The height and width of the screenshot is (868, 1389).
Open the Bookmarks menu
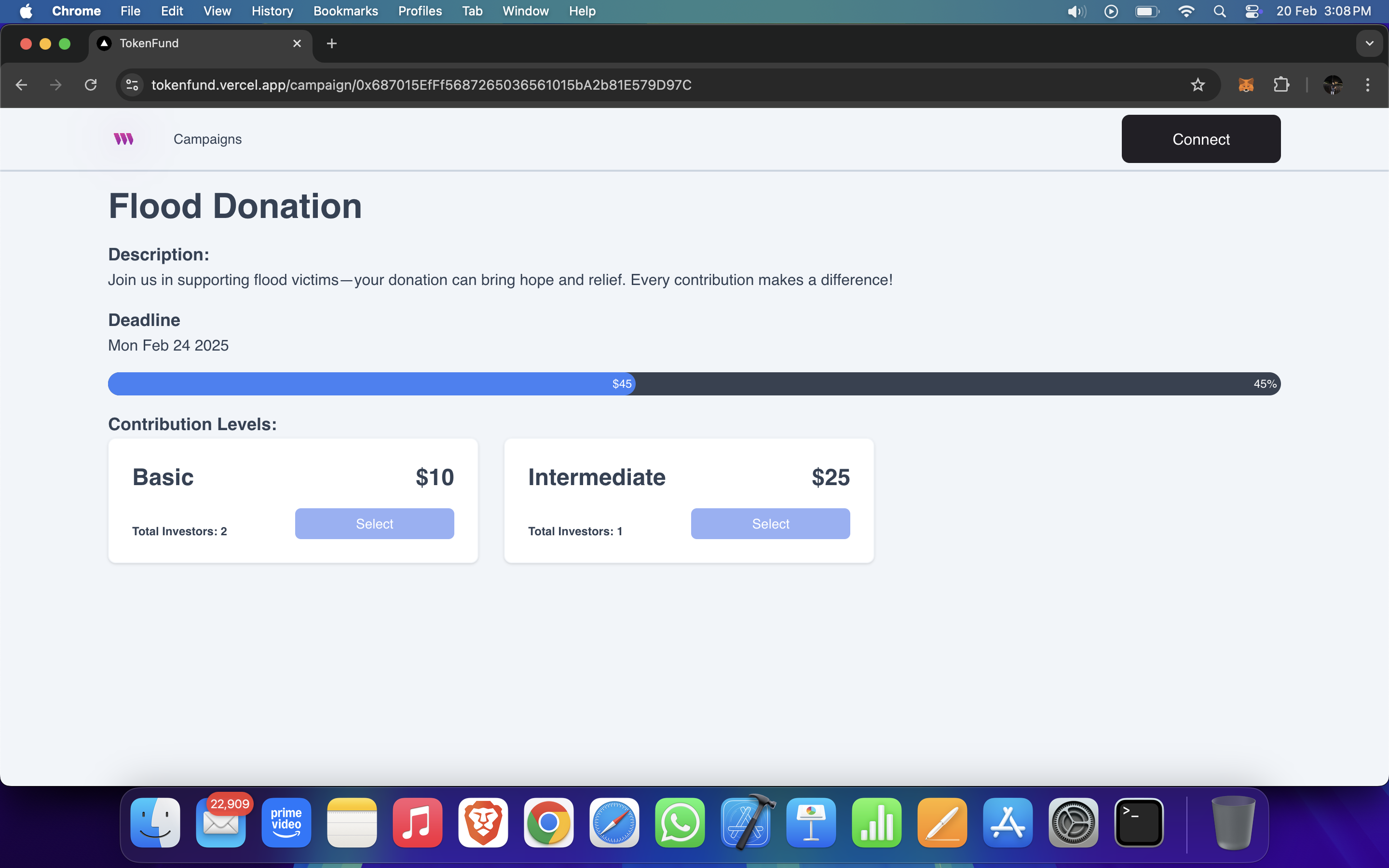tap(345, 11)
